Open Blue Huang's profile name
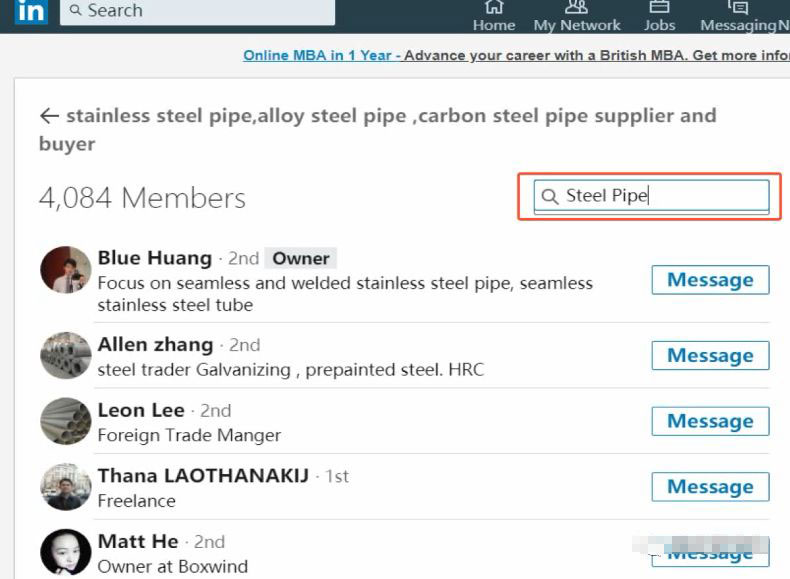This screenshot has width=790, height=579. click(x=155, y=258)
